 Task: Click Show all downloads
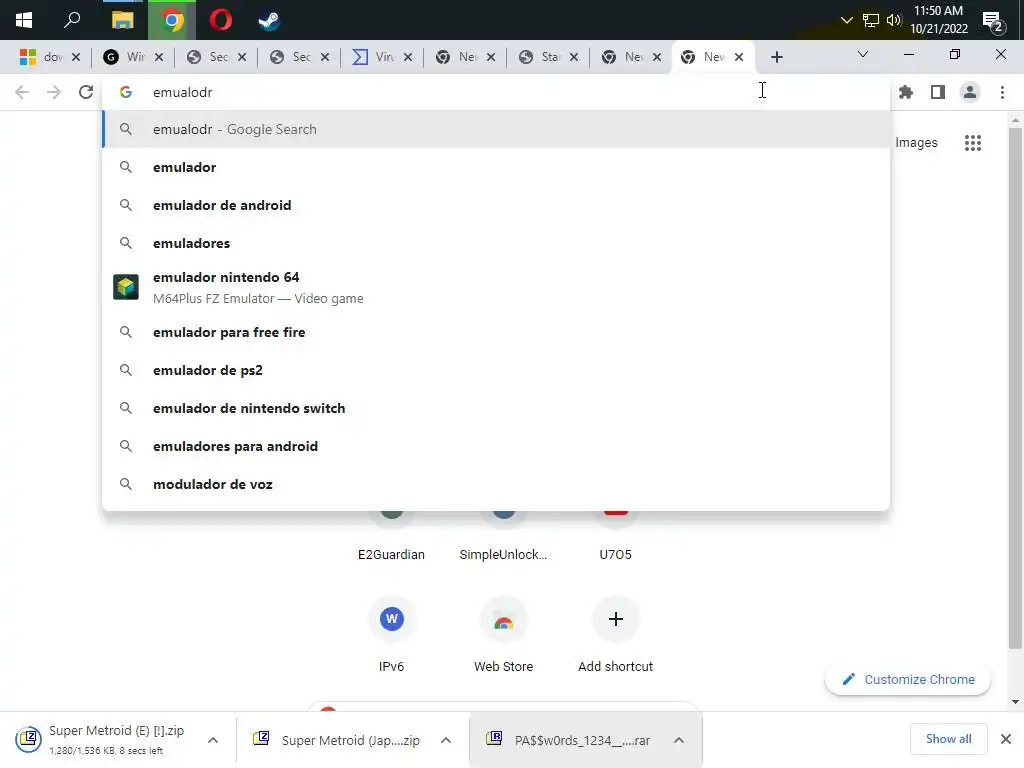(948, 739)
